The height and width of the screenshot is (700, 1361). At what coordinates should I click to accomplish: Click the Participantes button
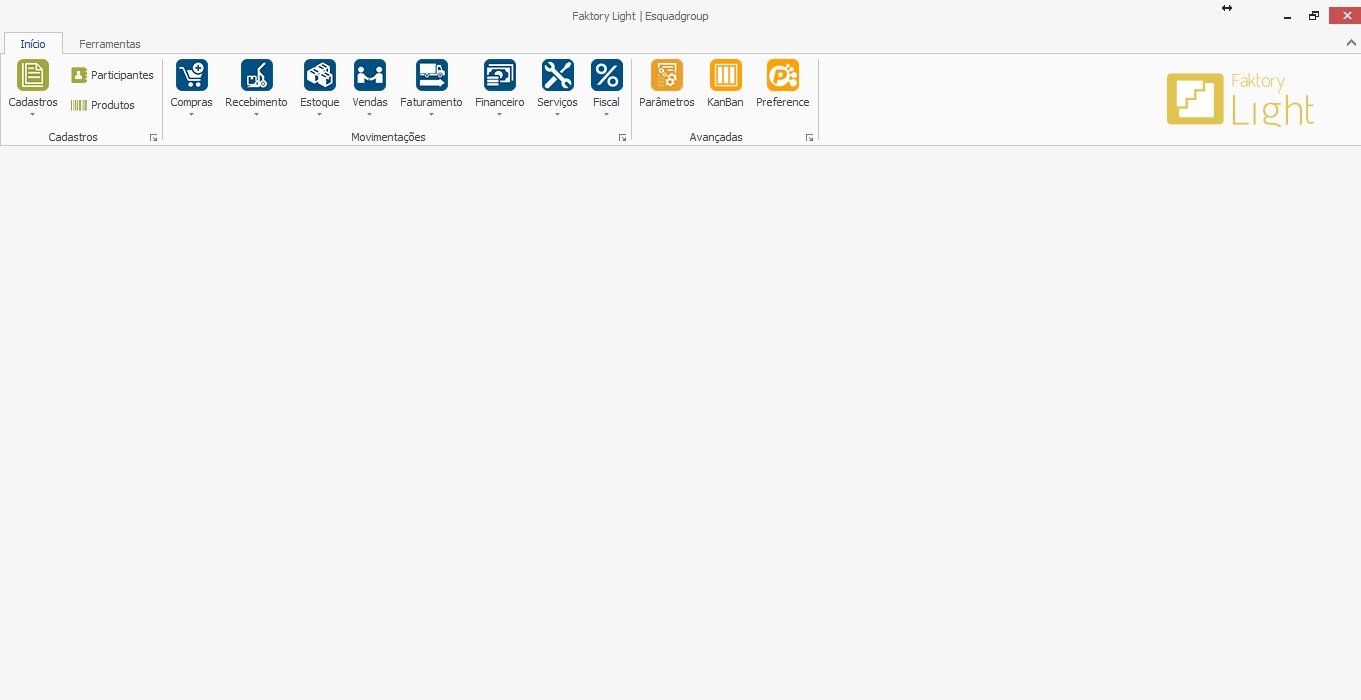112,75
